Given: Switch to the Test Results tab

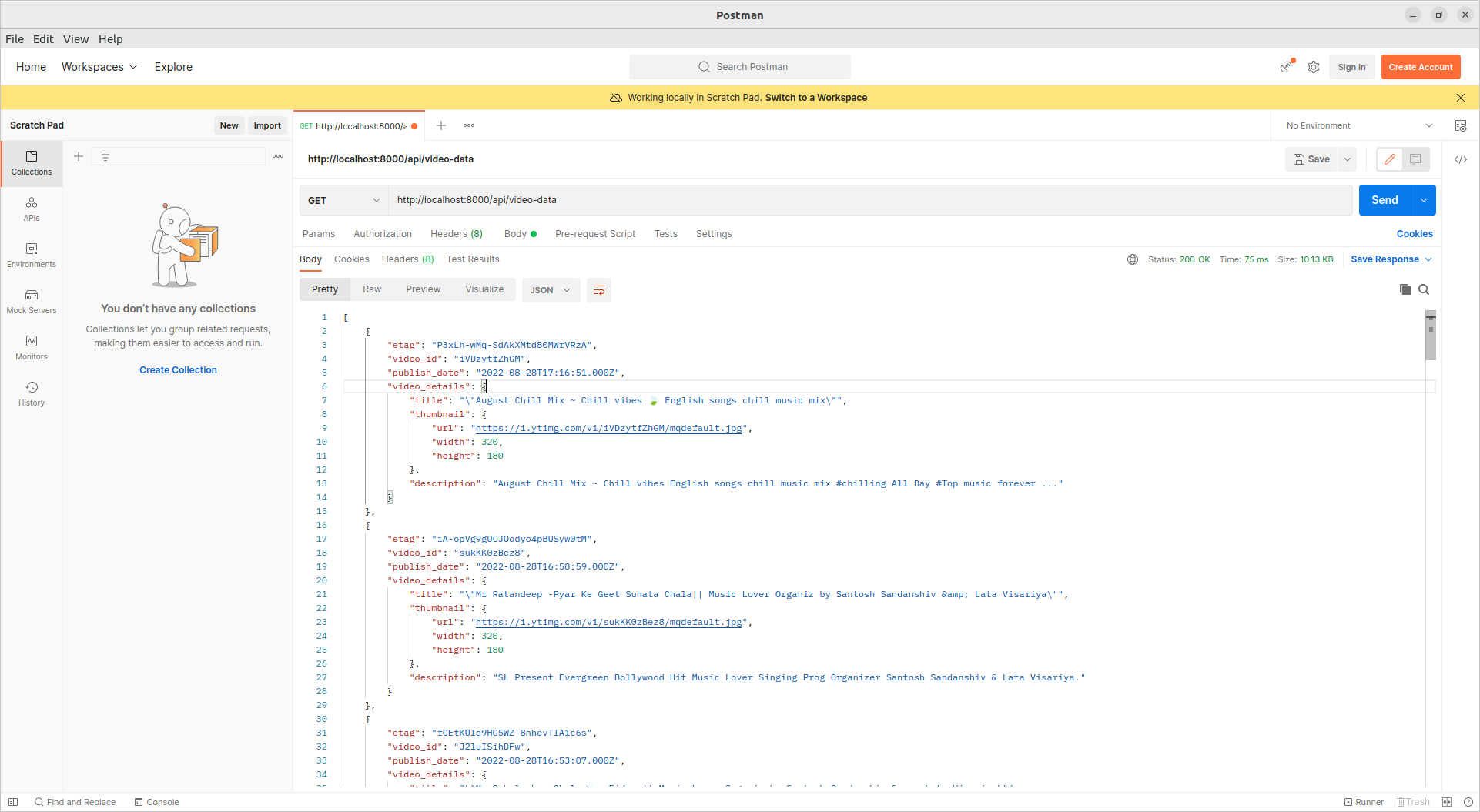Looking at the screenshot, I should point(473,259).
